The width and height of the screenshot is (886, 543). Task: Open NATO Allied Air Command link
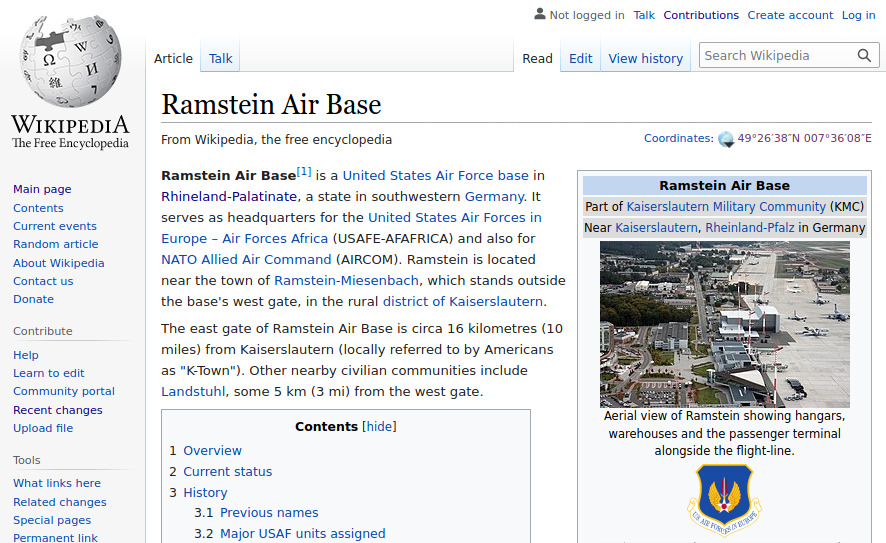pyautogui.click(x=246, y=259)
